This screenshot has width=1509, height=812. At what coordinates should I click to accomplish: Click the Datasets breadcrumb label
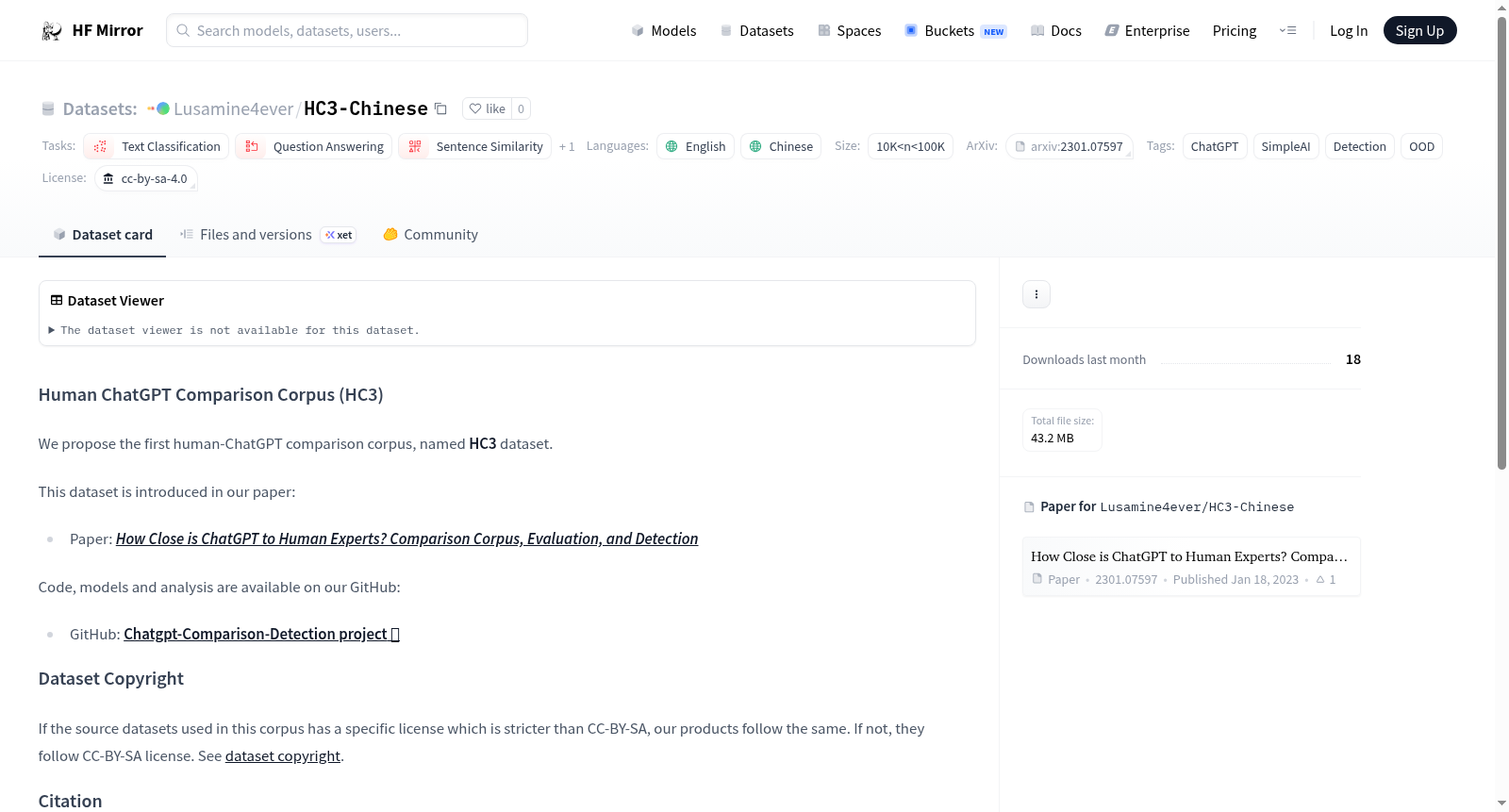coord(100,109)
